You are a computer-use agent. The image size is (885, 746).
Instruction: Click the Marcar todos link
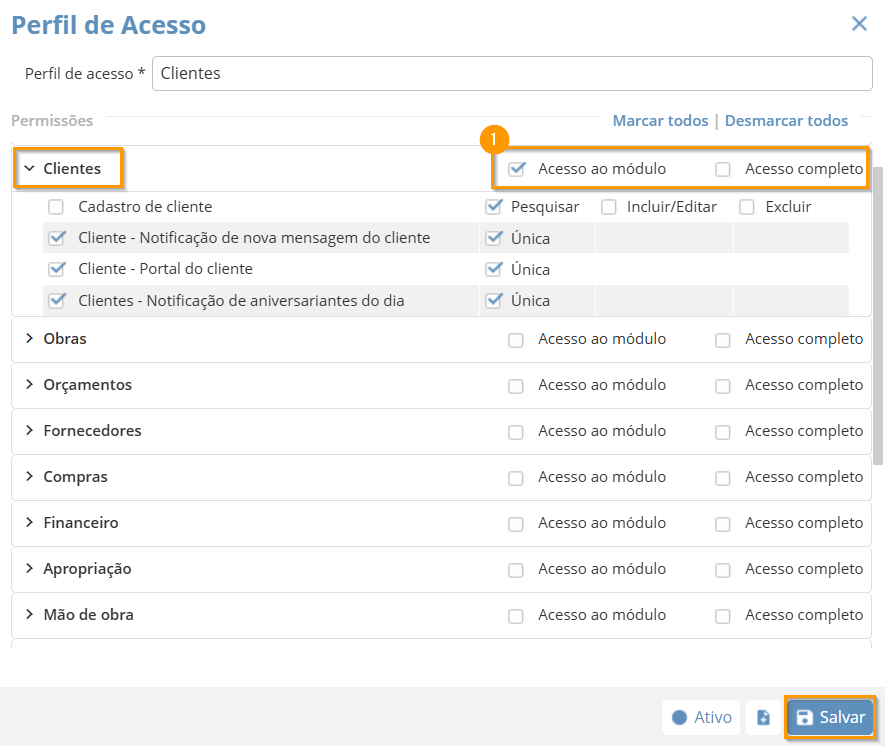pos(660,121)
